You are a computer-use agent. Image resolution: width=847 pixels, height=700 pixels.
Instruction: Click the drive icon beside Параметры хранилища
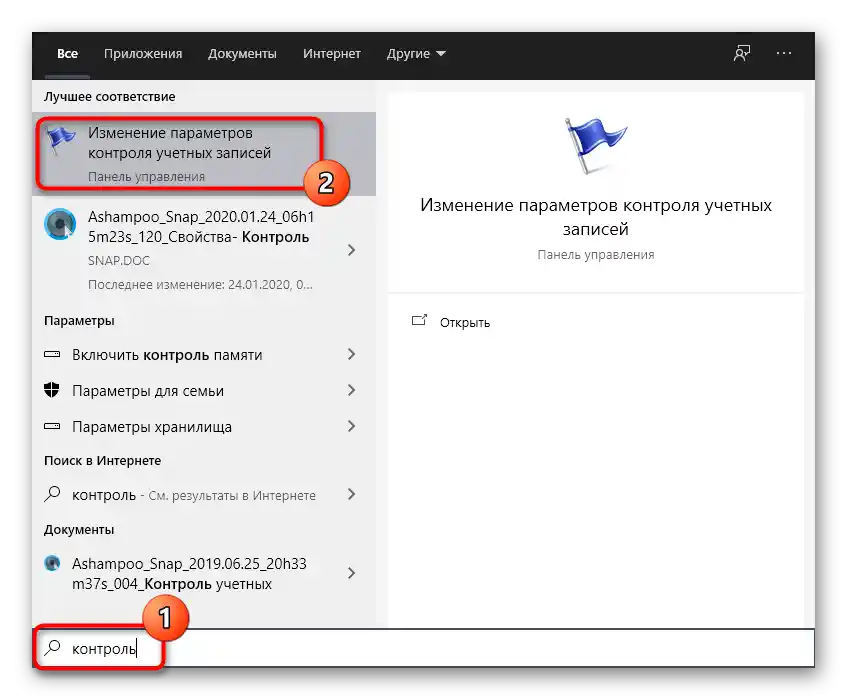click(52, 426)
